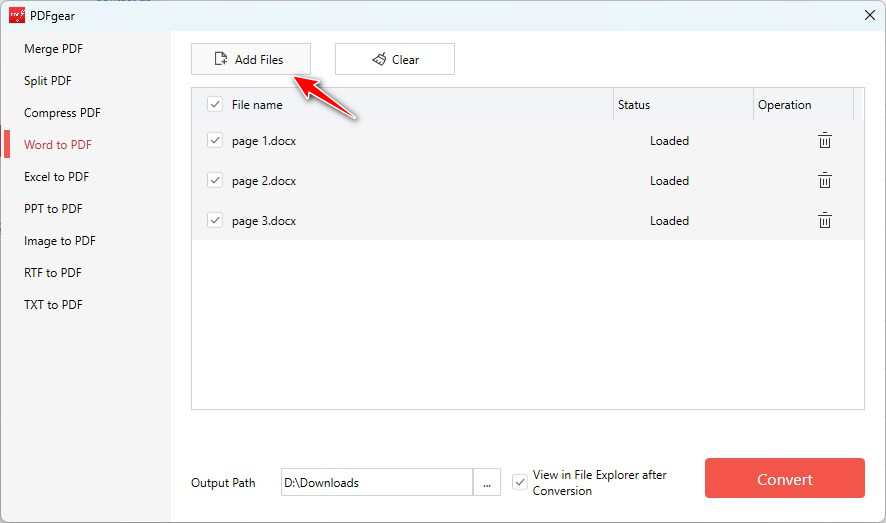Delete page 2.docx using its trash icon
886x523 pixels.
click(824, 180)
